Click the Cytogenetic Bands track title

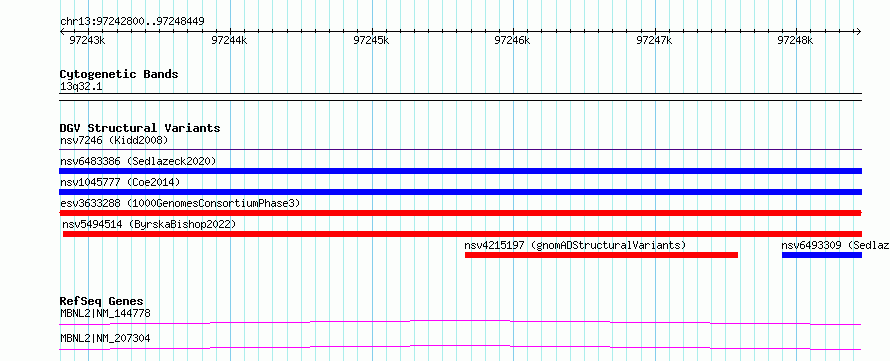[119, 74]
